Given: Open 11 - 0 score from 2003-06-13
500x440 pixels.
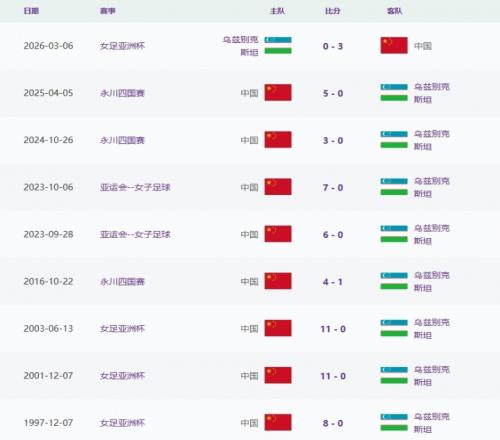Looking at the screenshot, I should (x=333, y=329).
